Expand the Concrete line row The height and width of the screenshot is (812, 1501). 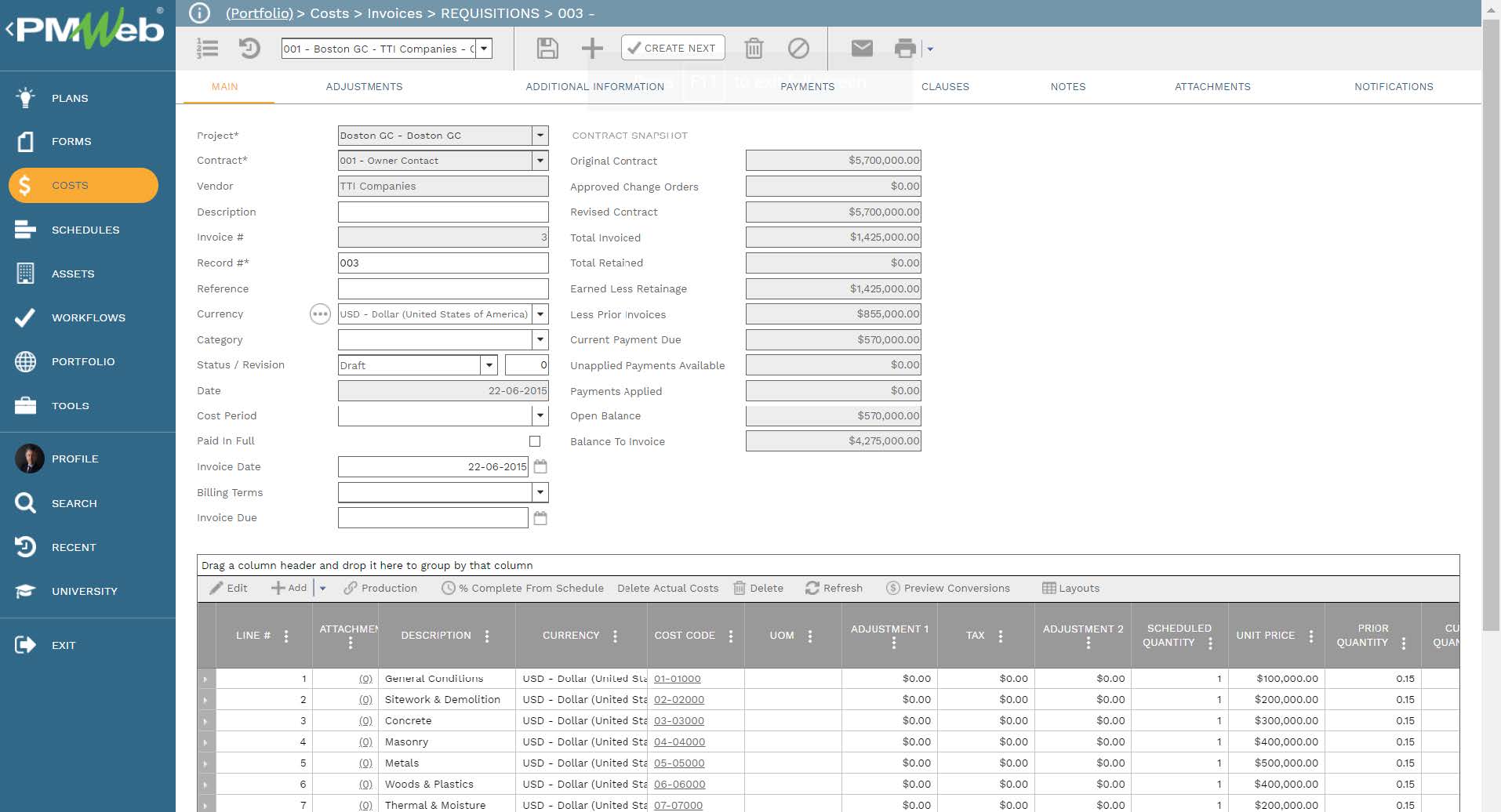pos(205,721)
